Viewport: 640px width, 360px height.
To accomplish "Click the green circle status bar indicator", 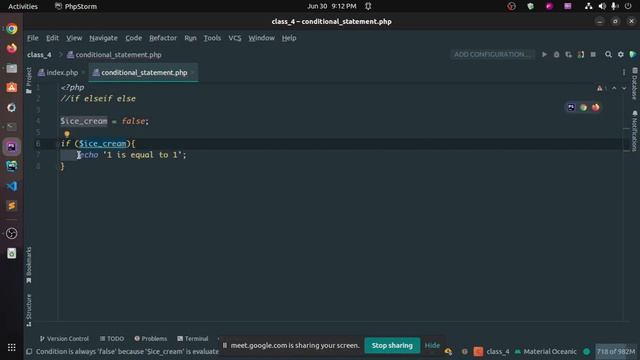I will click(587, 351).
